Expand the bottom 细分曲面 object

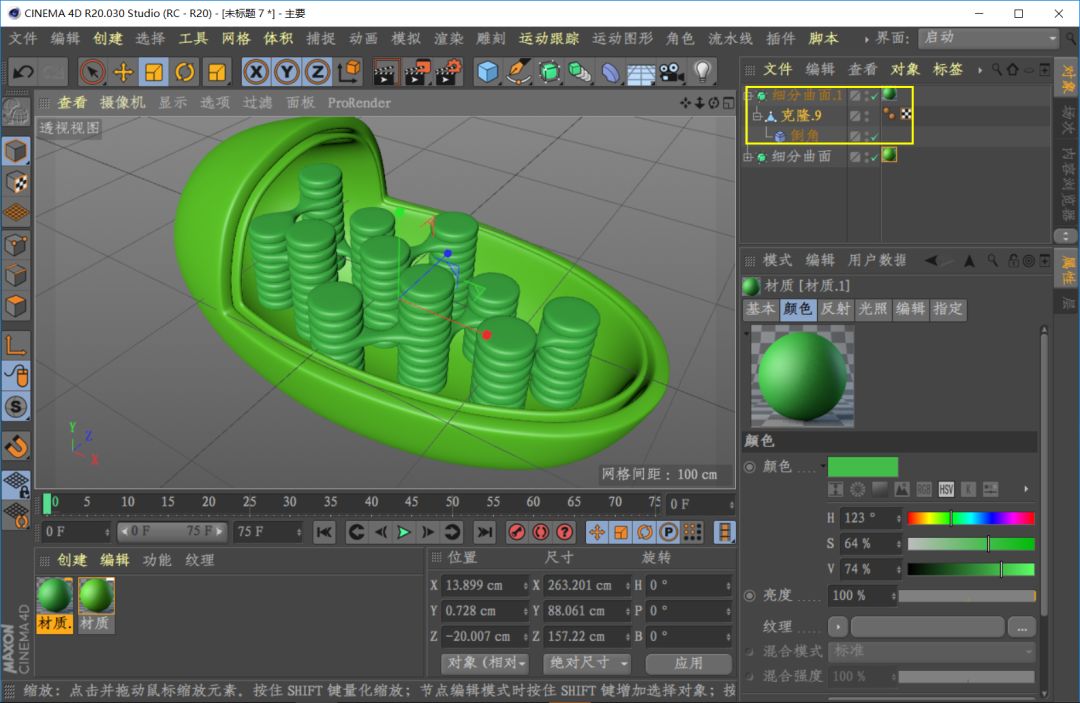(x=747, y=157)
